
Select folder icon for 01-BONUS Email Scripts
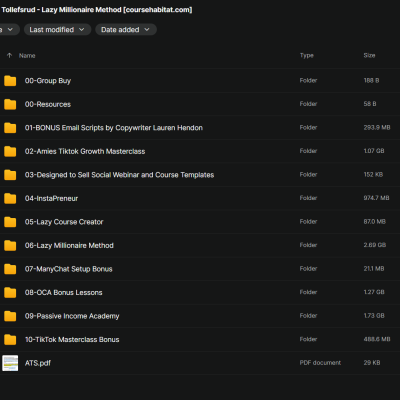point(10,128)
